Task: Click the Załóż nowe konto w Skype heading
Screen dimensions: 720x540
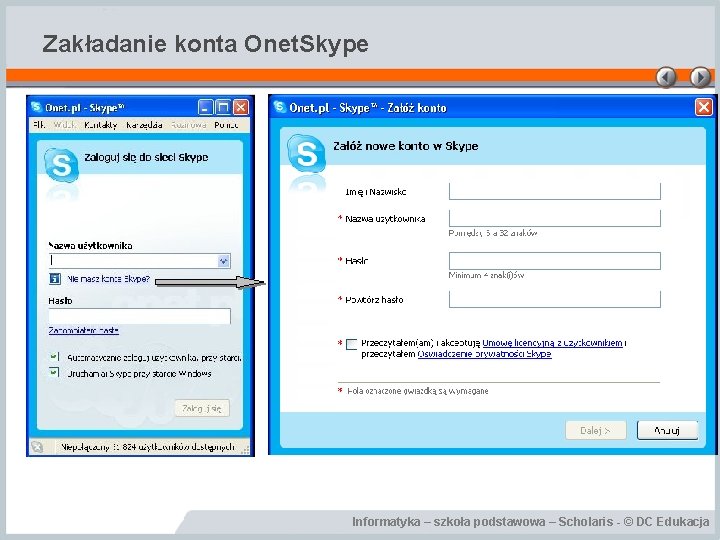Action: pyautogui.click(x=405, y=146)
